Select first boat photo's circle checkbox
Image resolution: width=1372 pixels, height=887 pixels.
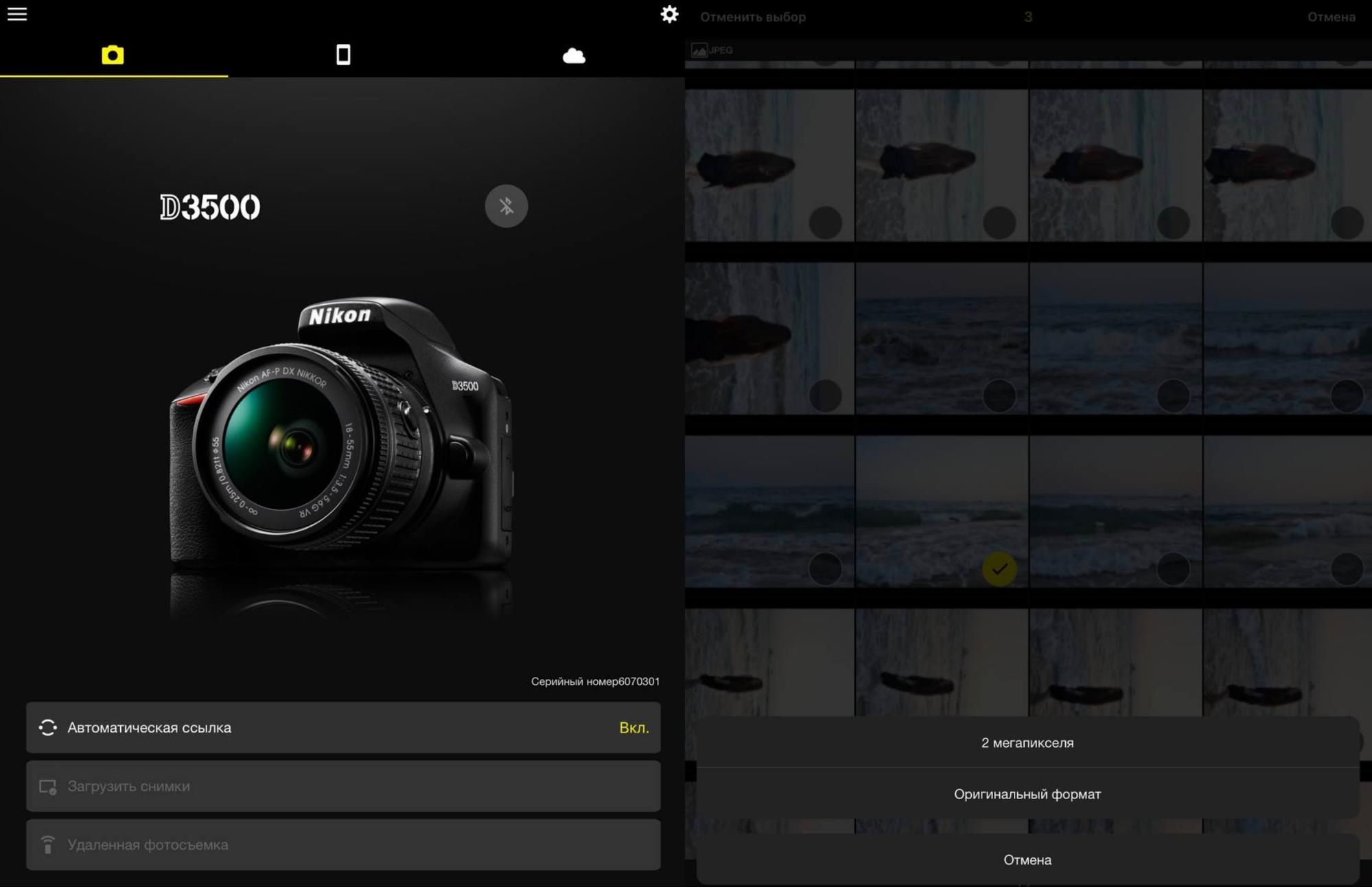point(825,222)
